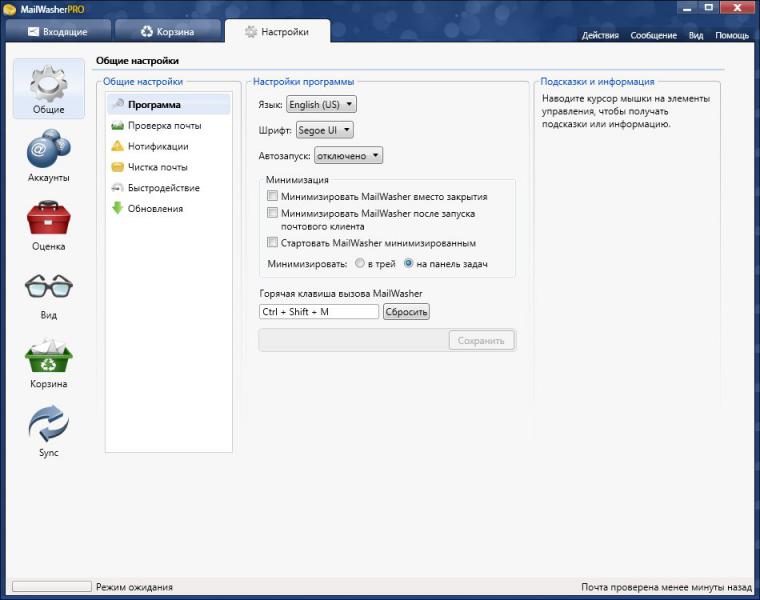Open the Шрифт Segoe UI dropdown
The height and width of the screenshot is (600, 760).
pyautogui.click(x=325, y=130)
